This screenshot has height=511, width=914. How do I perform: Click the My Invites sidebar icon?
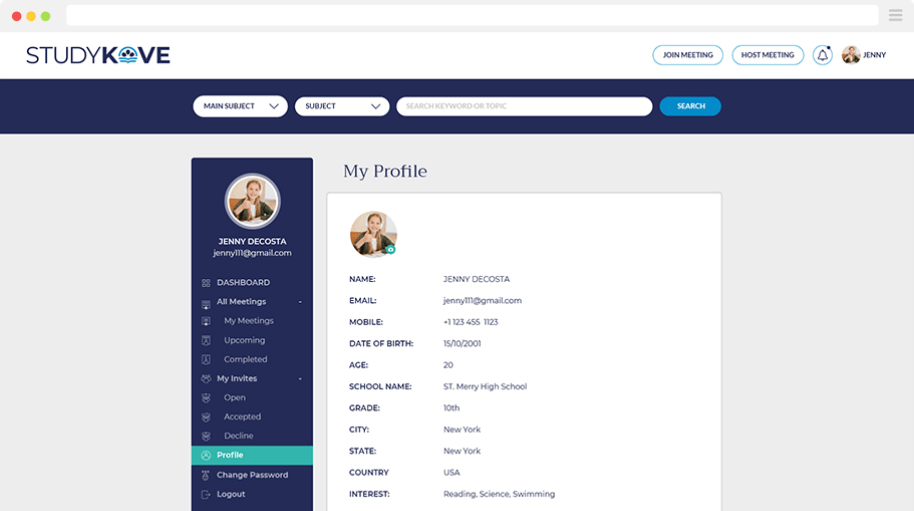coord(206,379)
